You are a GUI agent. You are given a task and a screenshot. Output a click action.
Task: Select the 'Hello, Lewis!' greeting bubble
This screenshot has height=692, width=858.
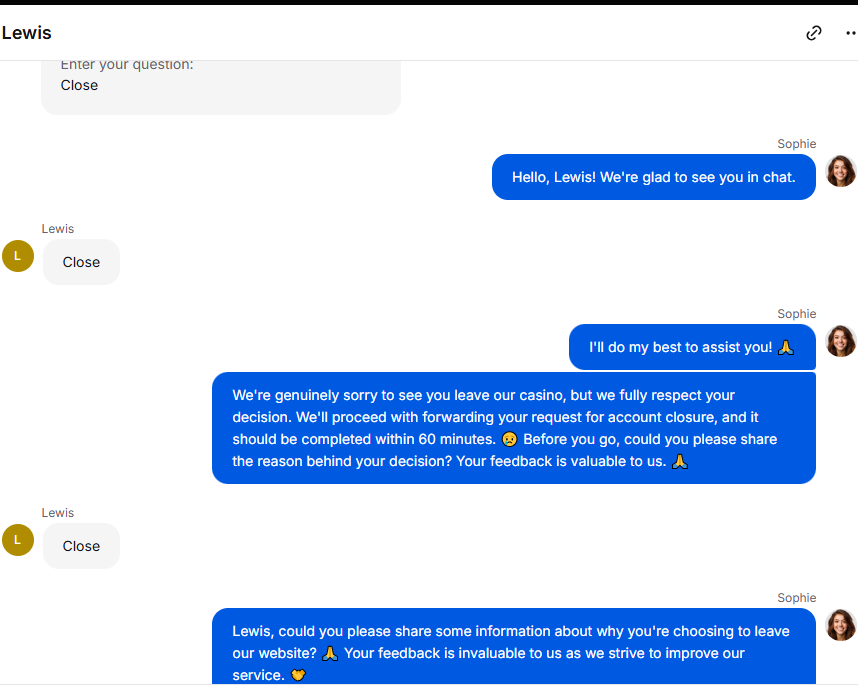click(x=653, y=177)
